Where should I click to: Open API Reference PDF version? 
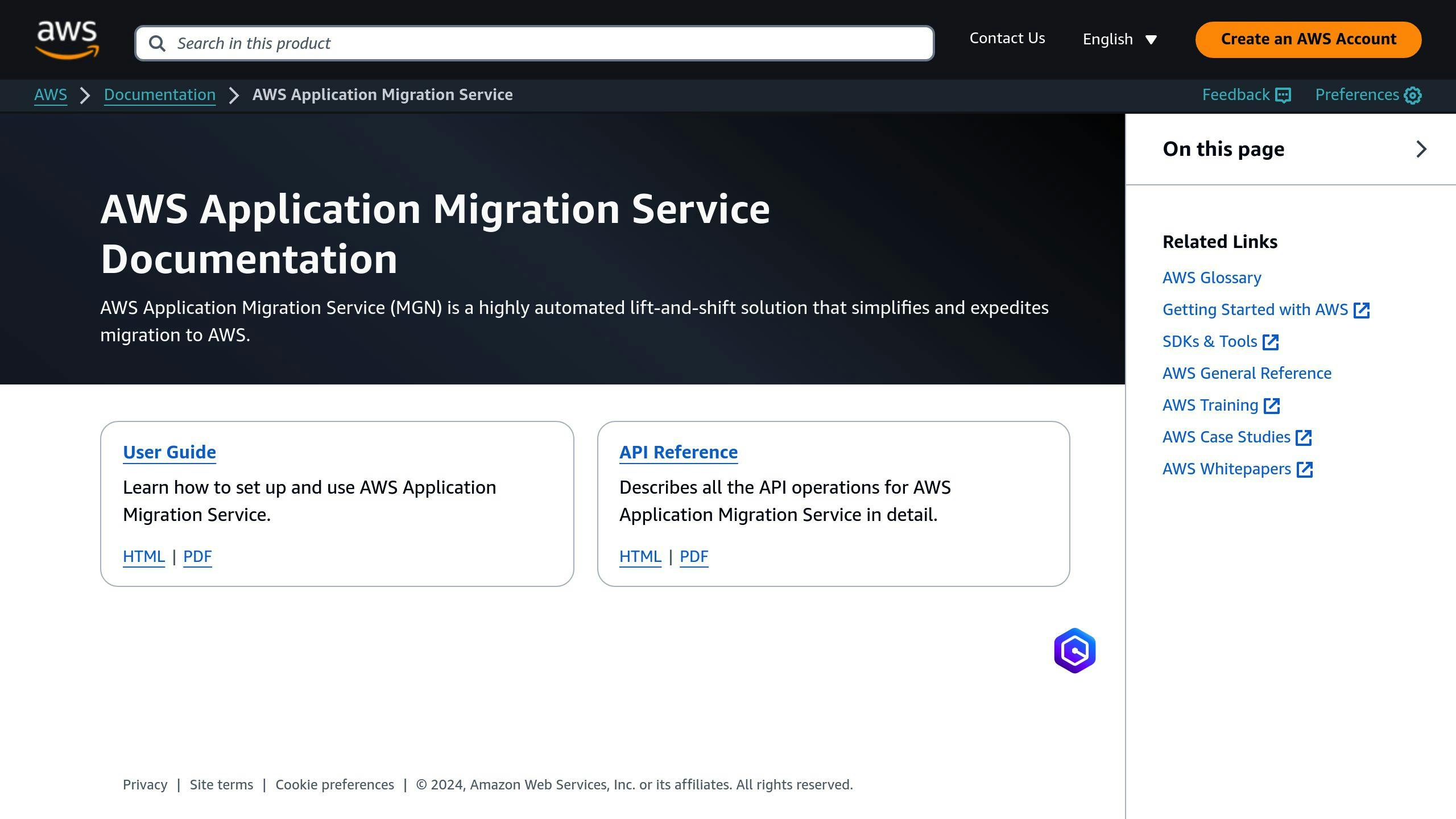tap(694, 556)
